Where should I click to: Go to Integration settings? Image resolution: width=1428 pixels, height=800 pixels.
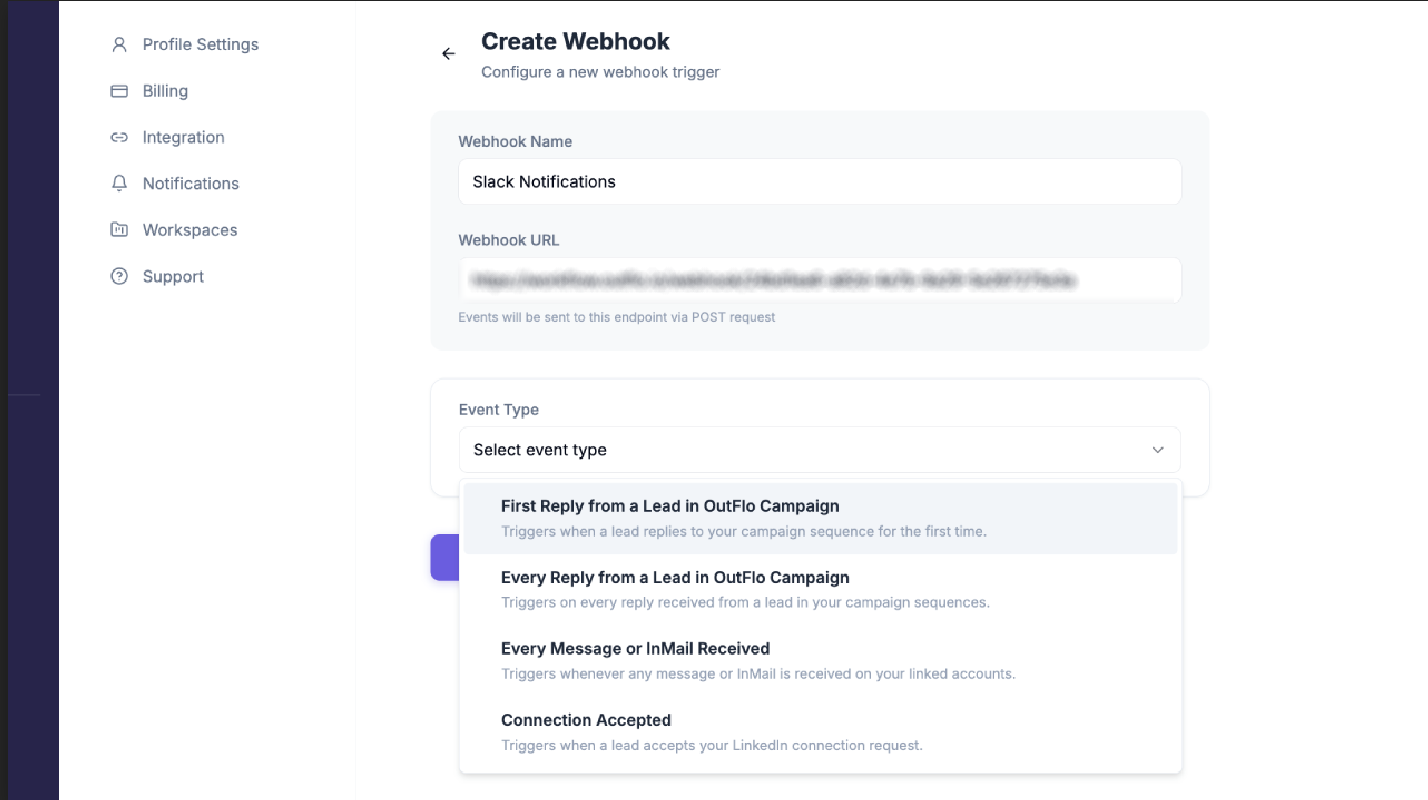pos(183,137)
